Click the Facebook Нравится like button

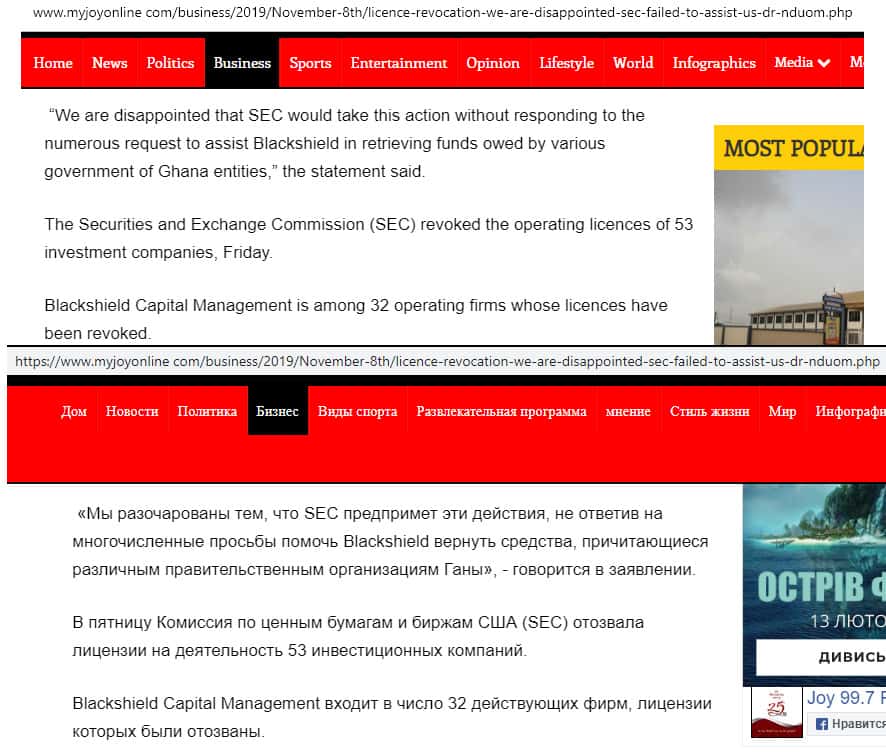pyautogui.click(x=848, y=724)
